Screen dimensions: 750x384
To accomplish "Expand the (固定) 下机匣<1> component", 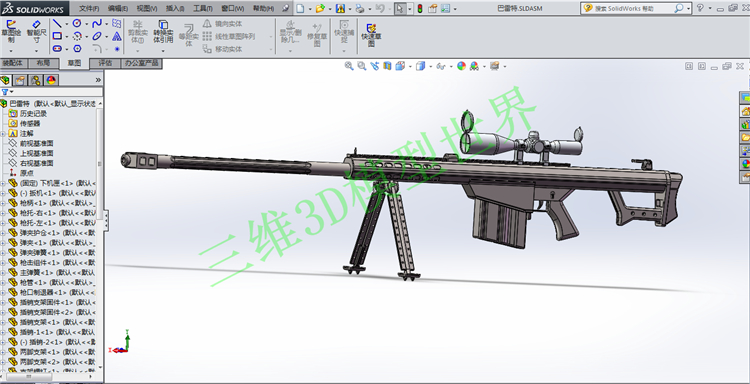I will tap(3, 183).
